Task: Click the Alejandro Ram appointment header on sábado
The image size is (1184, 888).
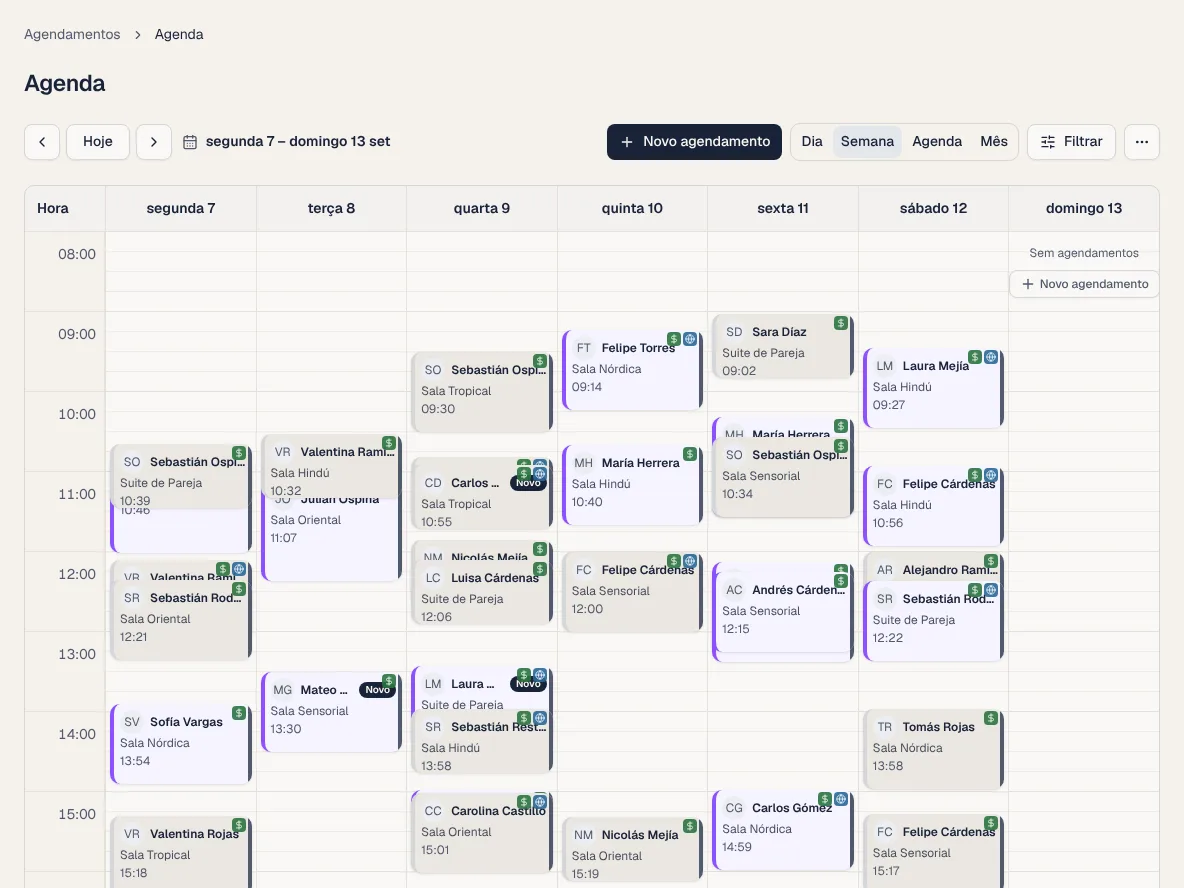Action: pos(933,568)
